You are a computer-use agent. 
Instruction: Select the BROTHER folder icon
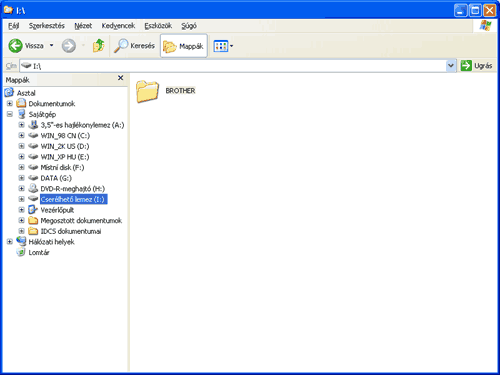pyautogui.click(x=147, y=91)
